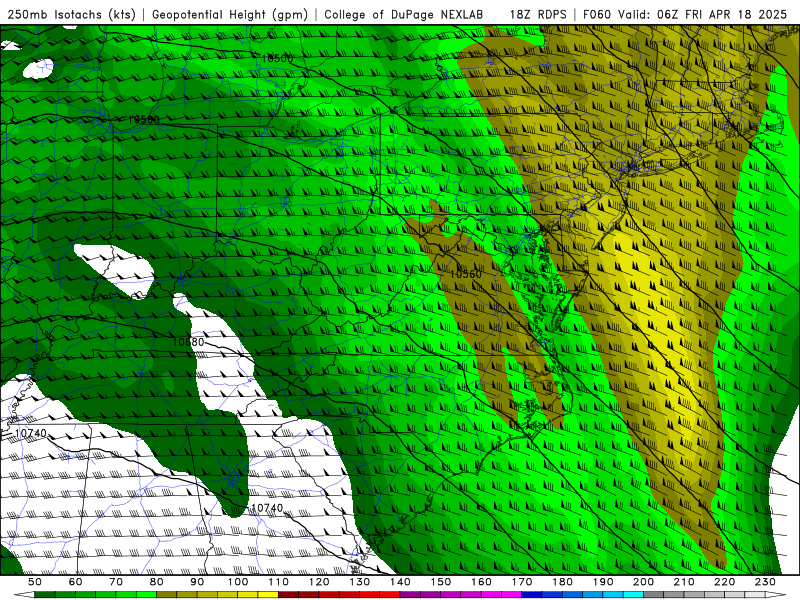Pick the dark red swatch starting at 110

point(288,594)
